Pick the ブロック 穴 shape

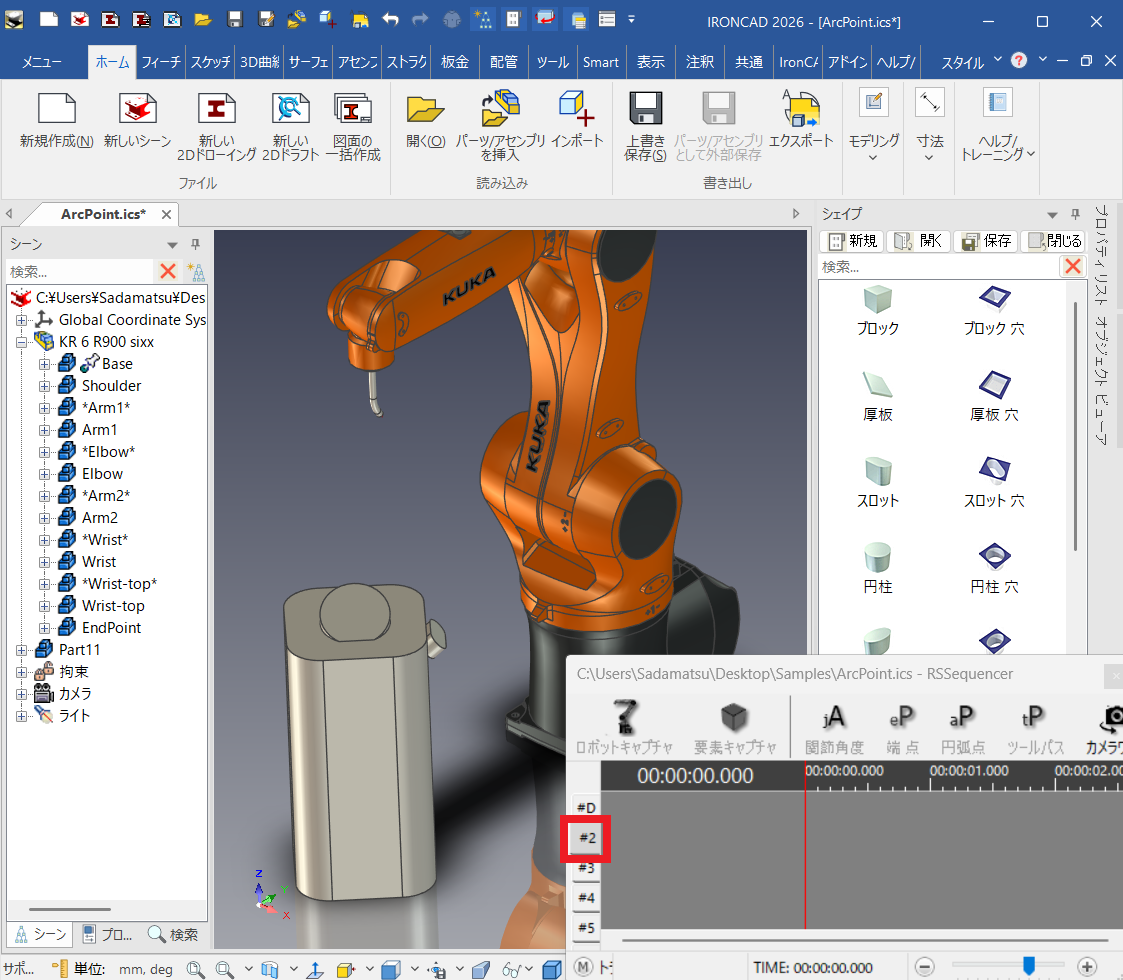click(x=994, y=312)
